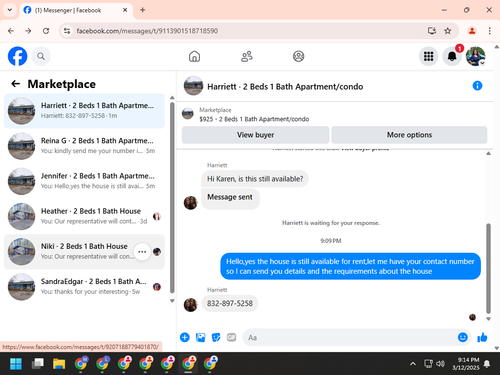The width and height of the screenshot is (500, 375).
Task: Expand the tab search dropdown arrow
Action: (10, 10)
